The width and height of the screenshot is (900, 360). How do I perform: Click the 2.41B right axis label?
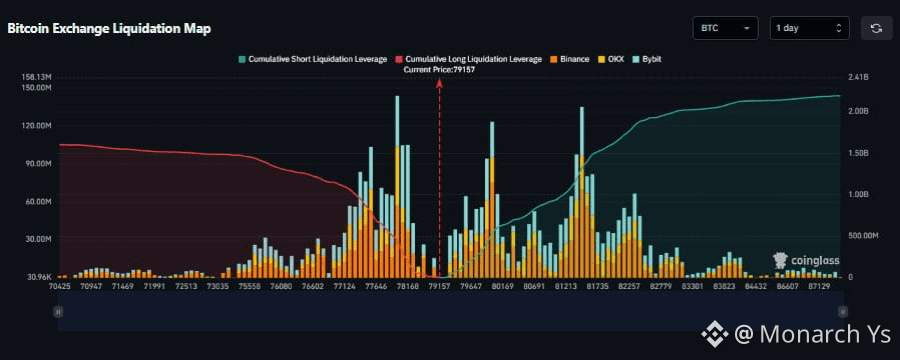point(858,78)
